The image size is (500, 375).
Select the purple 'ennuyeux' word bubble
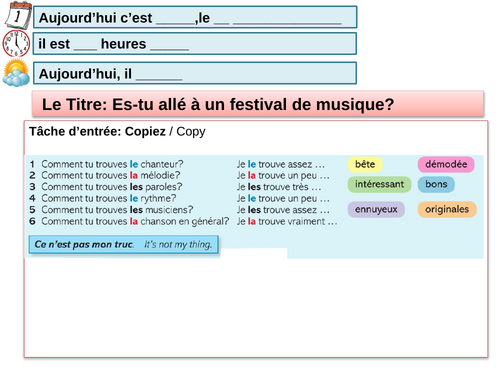[376, 210]
